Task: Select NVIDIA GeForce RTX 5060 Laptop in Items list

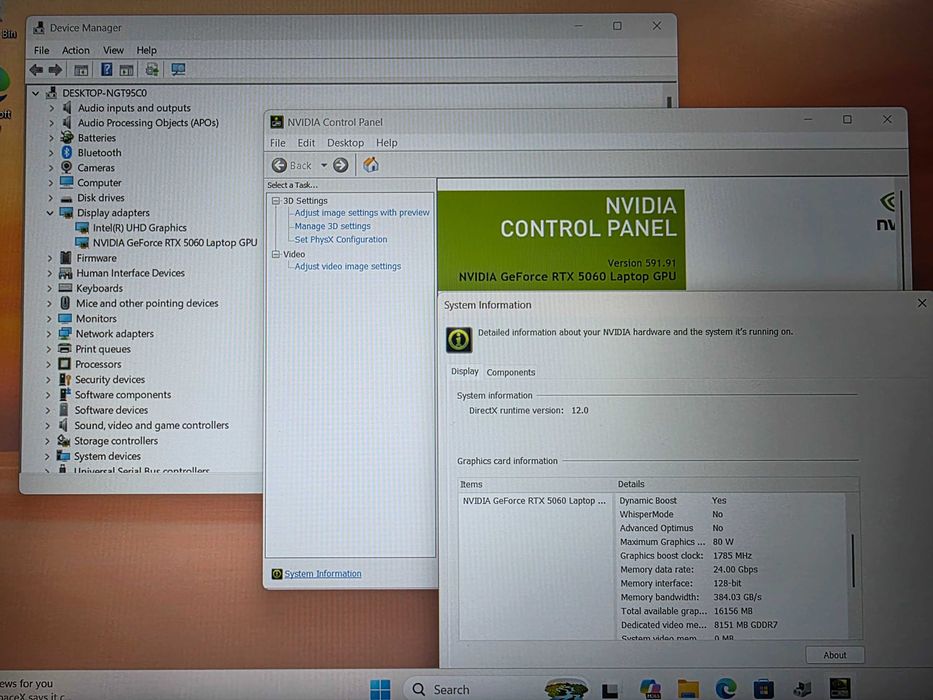Action: 534,501
